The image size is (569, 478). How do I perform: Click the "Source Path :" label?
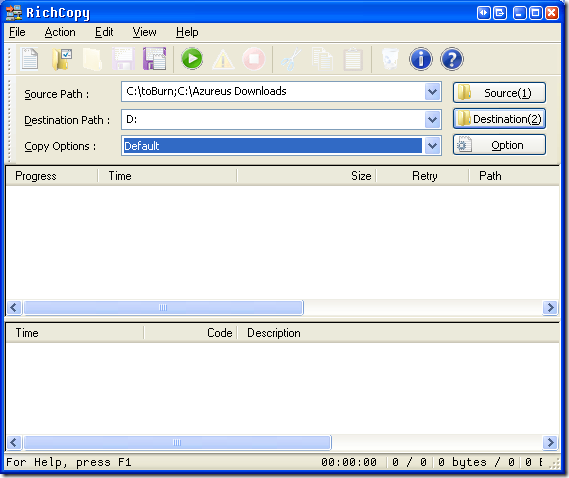point(57,94)
